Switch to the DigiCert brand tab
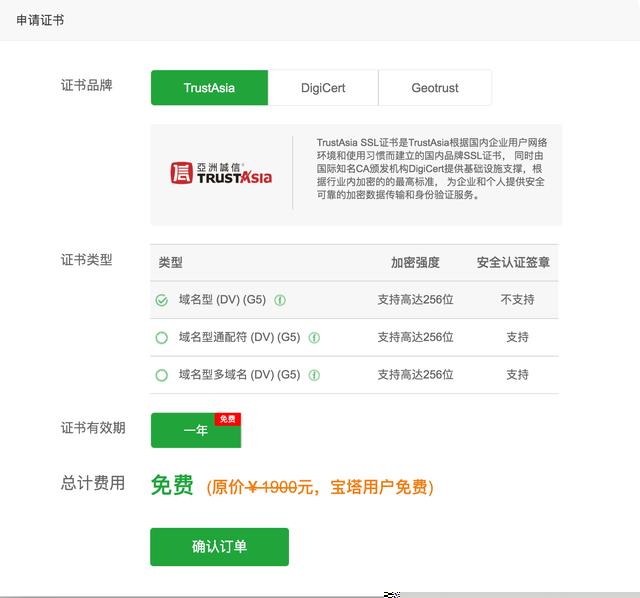 323,88
